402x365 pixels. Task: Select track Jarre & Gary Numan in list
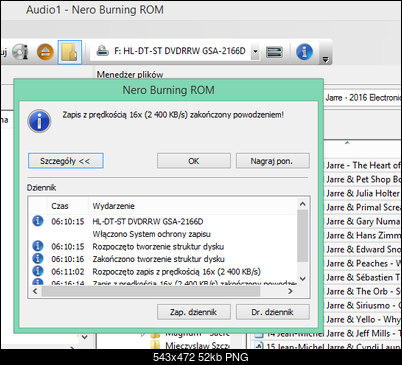(363, 221)
